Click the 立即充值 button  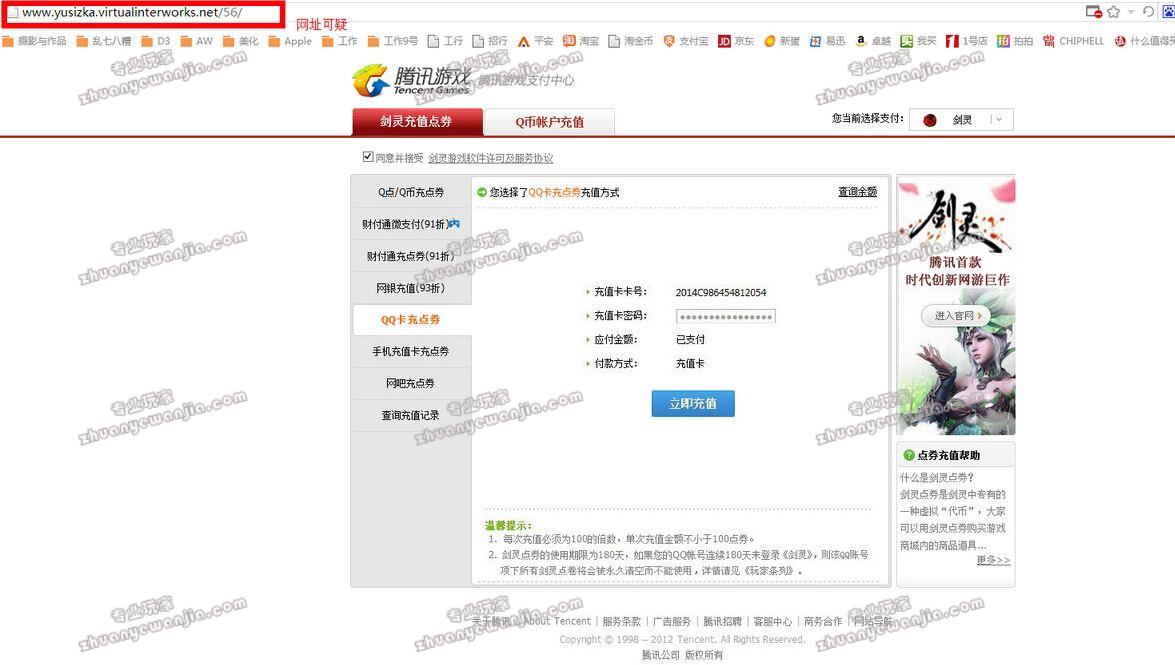[x=692, y=403]
